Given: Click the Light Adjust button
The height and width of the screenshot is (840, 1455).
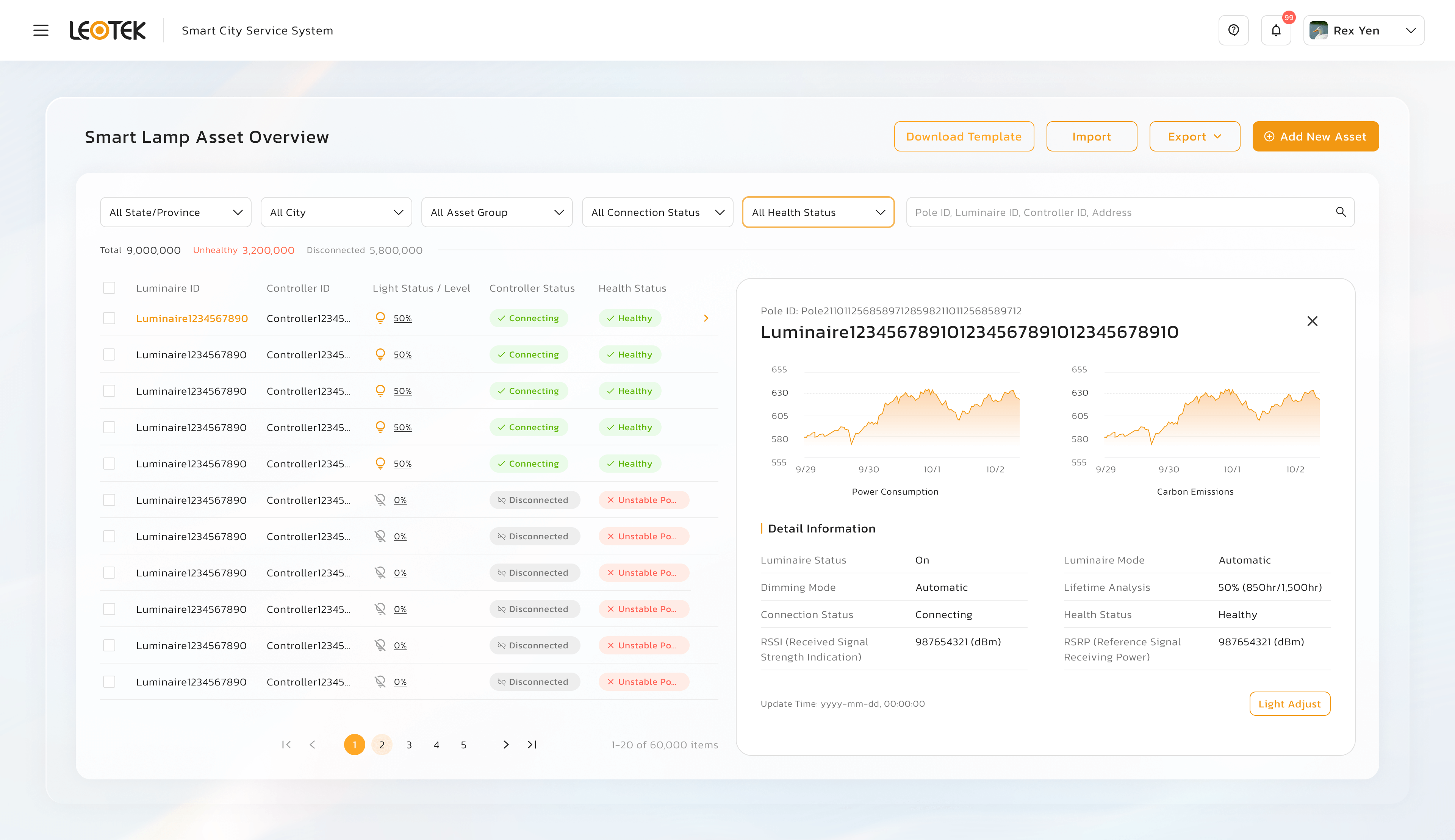Looking at the screenshot, I should coord(1289,704).
